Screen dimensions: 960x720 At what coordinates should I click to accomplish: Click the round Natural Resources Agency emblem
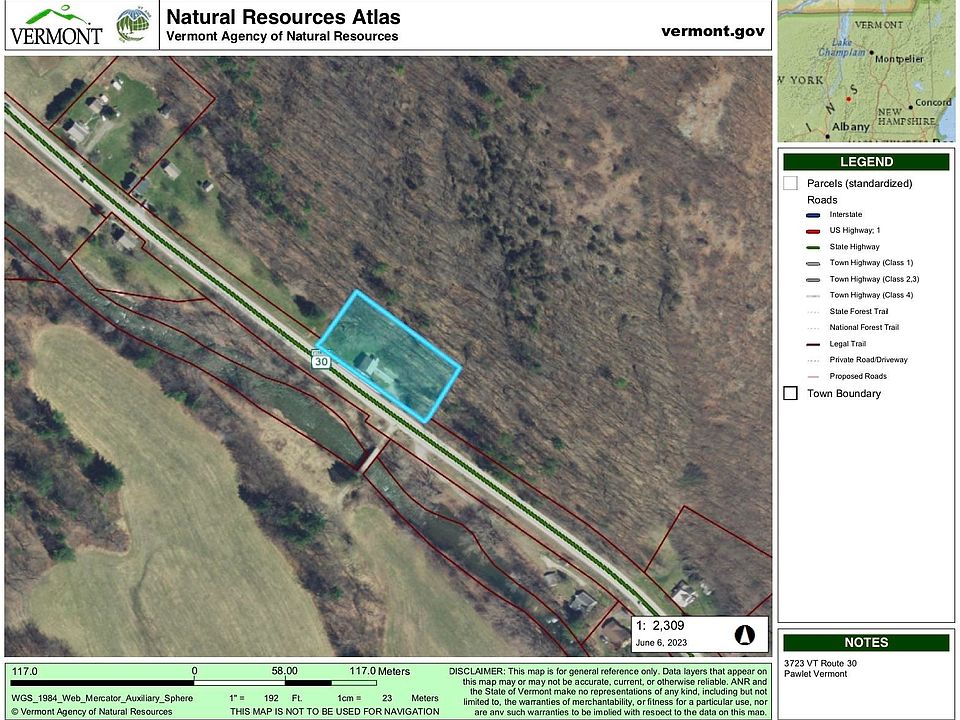(134, 25)
